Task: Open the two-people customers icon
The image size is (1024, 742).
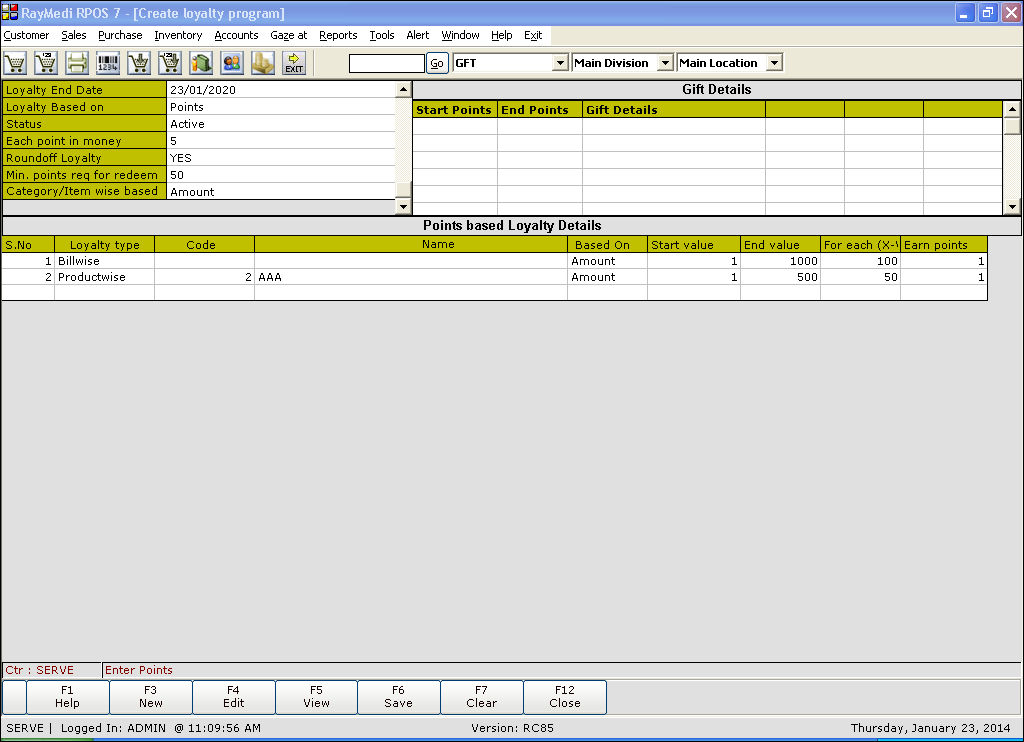Action: click(x=232, y=63)
